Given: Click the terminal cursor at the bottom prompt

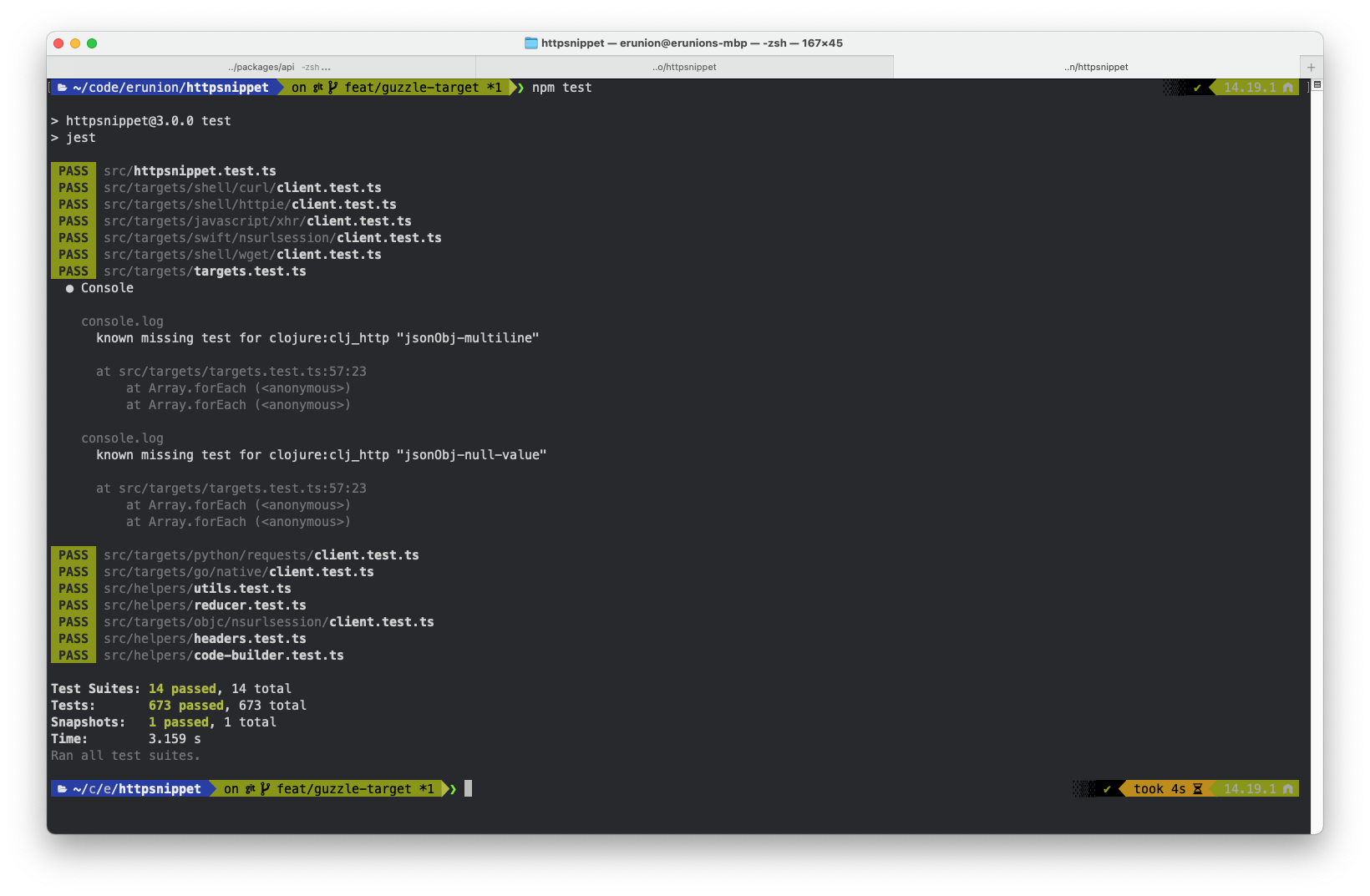Looking at the screenshot, I should [x=469, y=788].
